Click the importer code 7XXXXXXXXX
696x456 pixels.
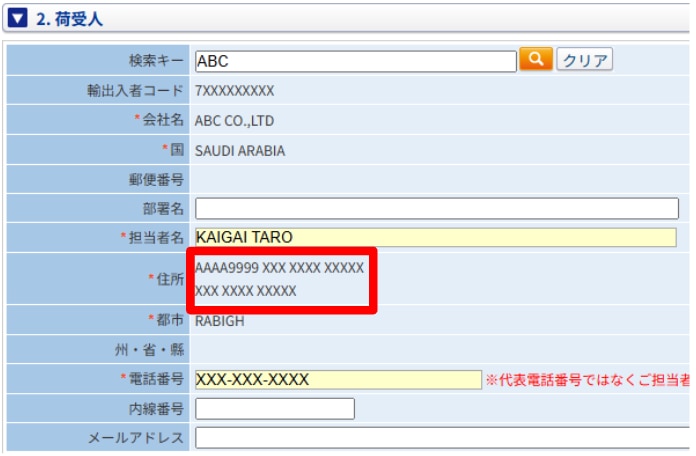[x=234, y=91]
